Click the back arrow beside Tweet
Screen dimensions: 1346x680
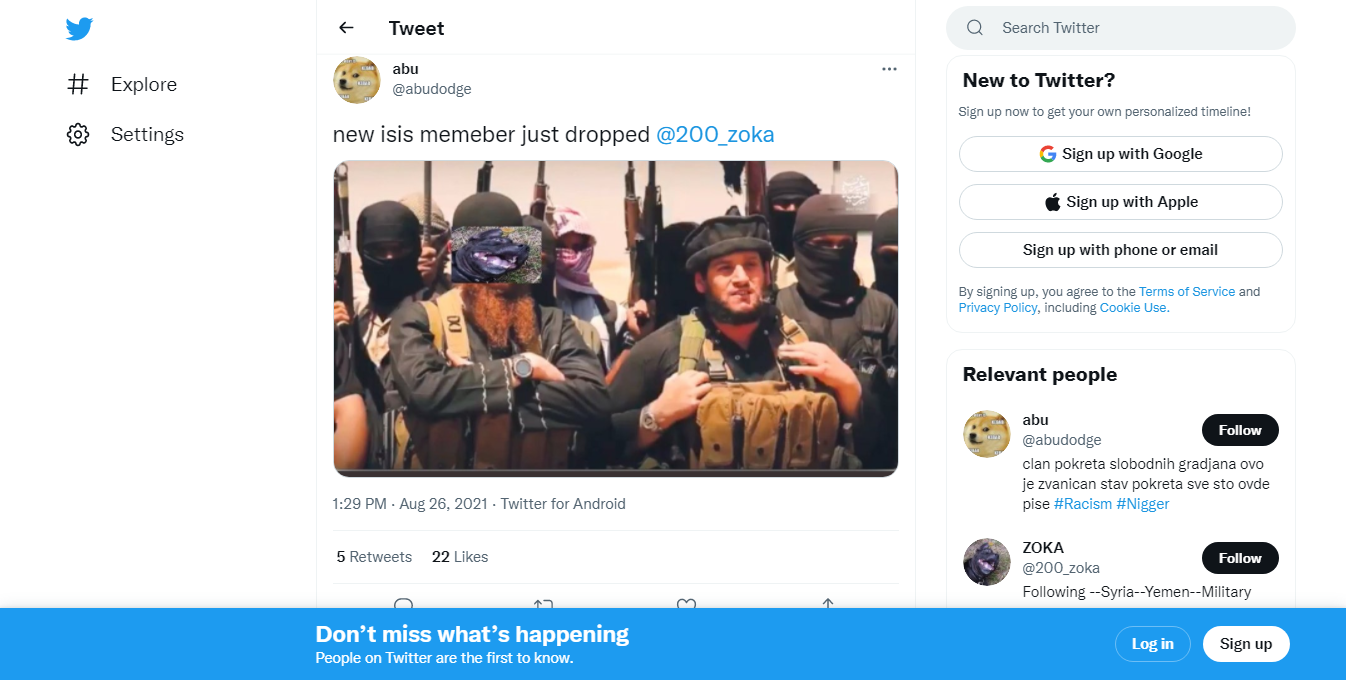point(346,28)
